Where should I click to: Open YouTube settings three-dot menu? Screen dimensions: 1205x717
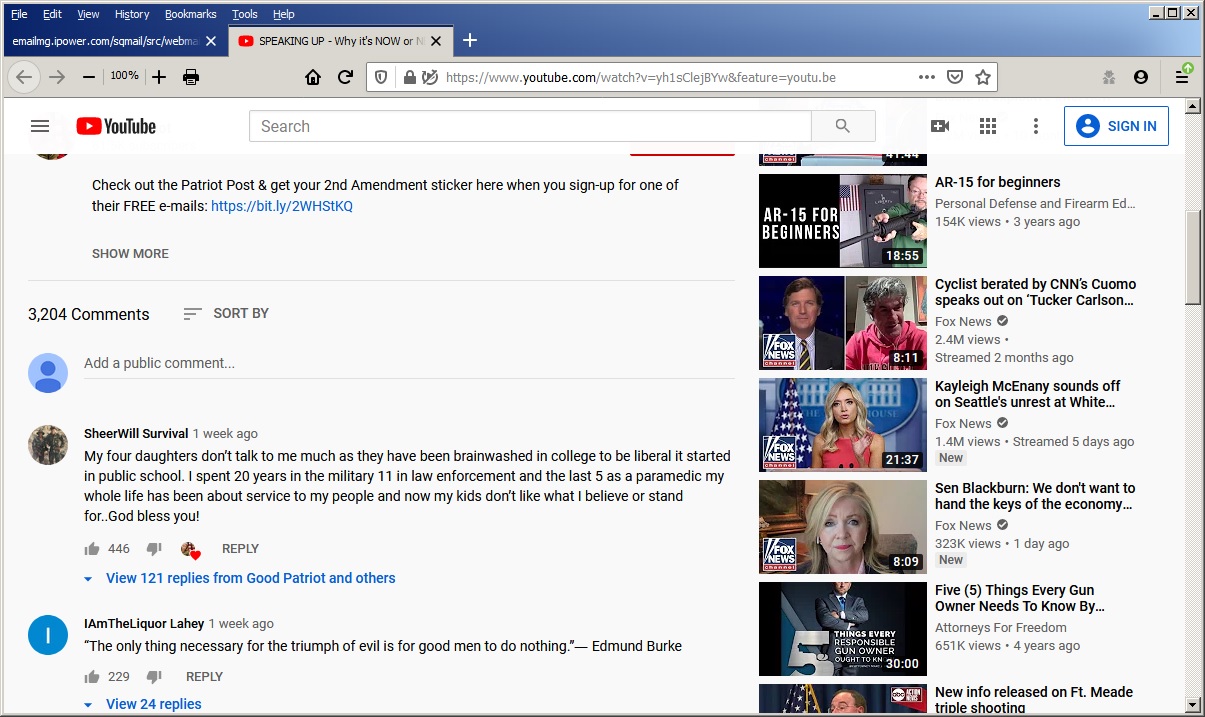click(x=1036, y=126)
